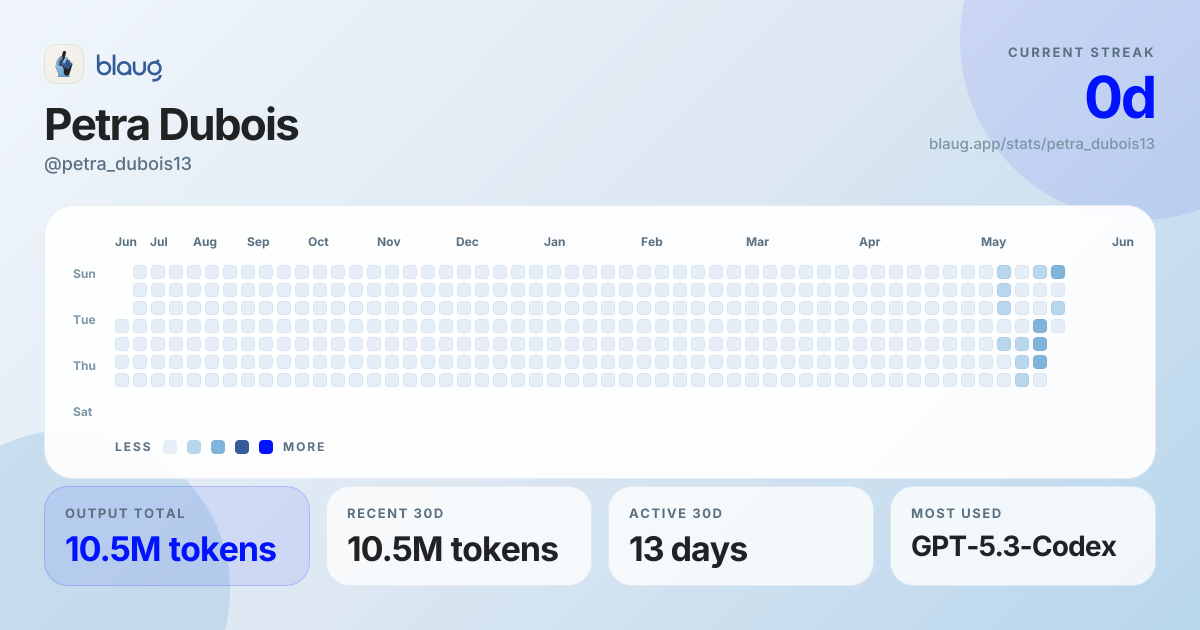Open the blaug.app/stats/petra_dubois13 link
This screenshot has width=1200, height=630.
tap(1042, 144)
